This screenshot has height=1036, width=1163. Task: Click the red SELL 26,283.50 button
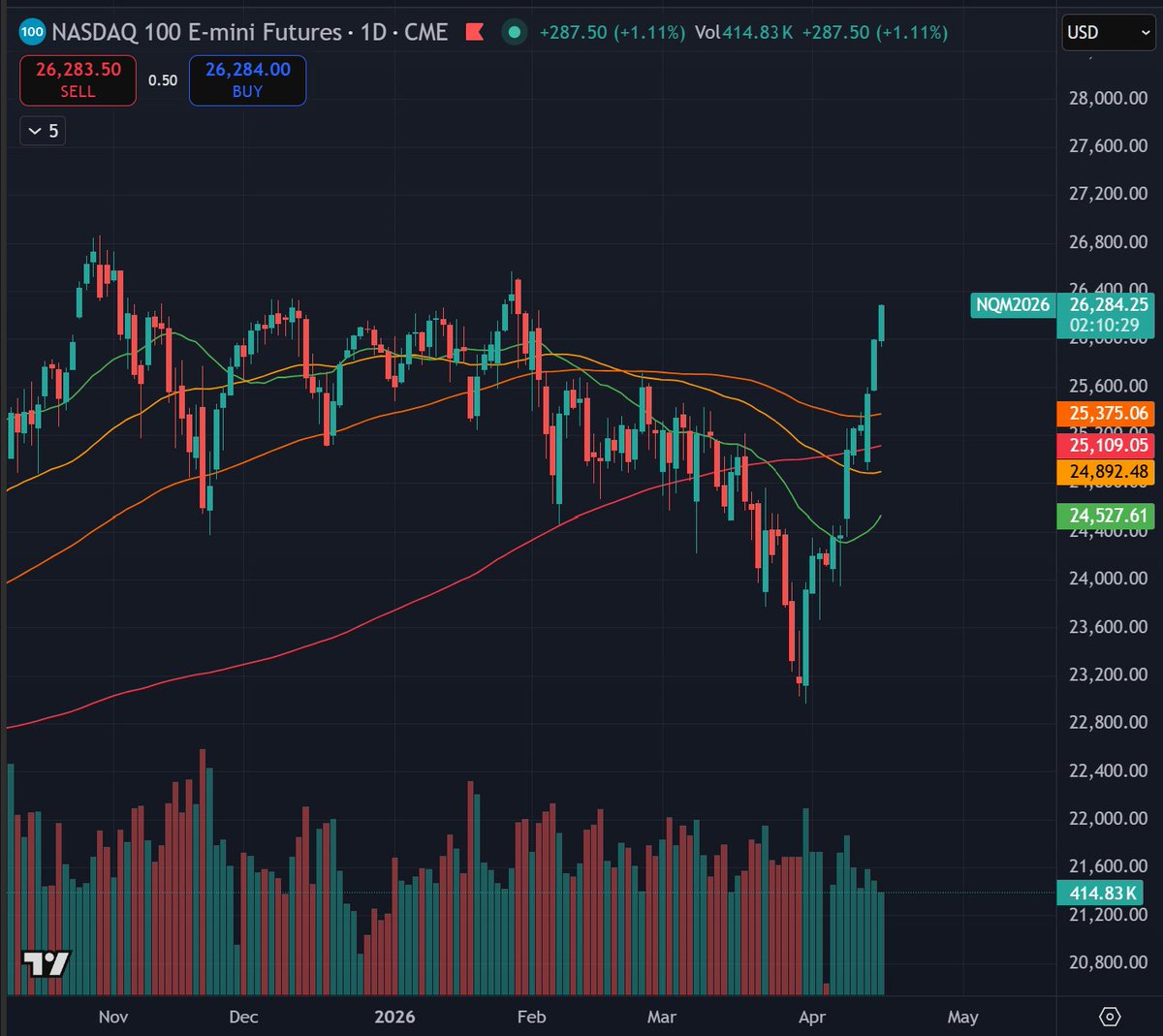coord(79,80)
